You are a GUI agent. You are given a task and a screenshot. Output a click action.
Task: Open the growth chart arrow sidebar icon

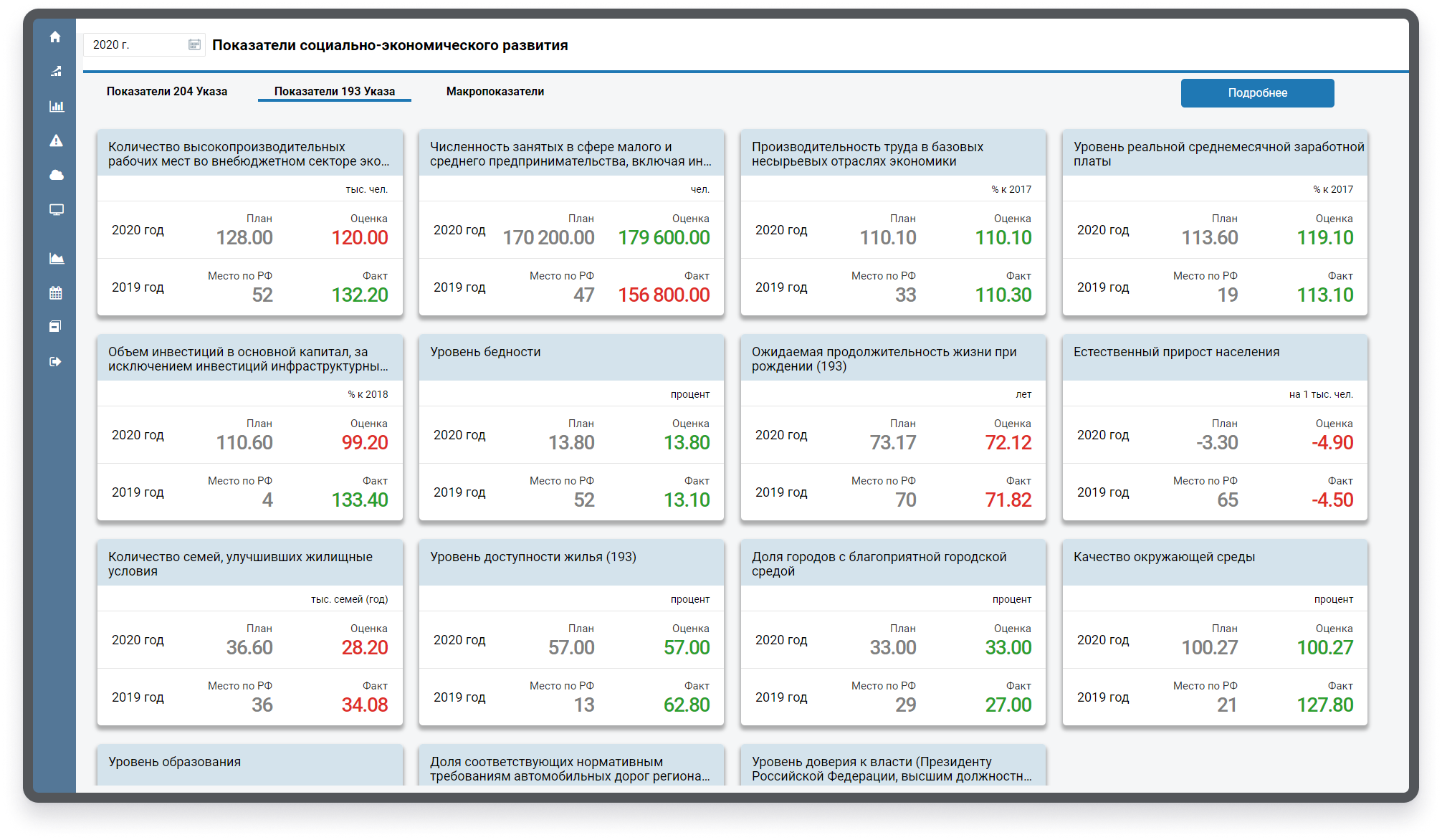coord(56,71)
